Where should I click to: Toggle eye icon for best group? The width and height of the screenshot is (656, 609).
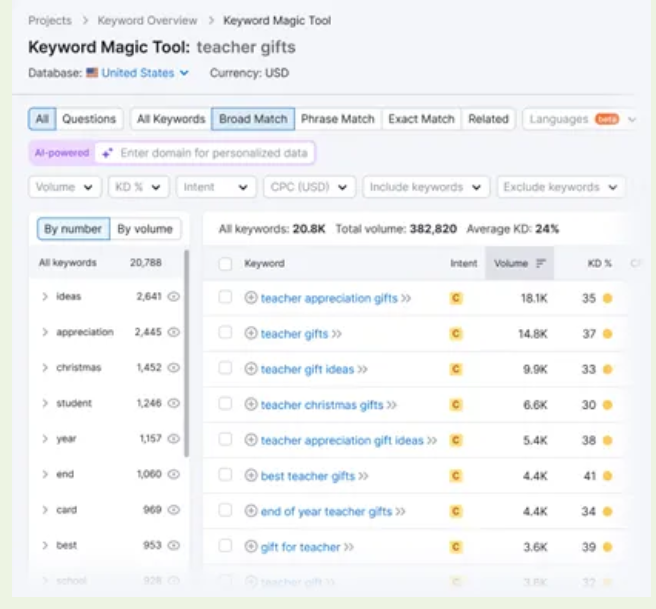click(174, 545)
